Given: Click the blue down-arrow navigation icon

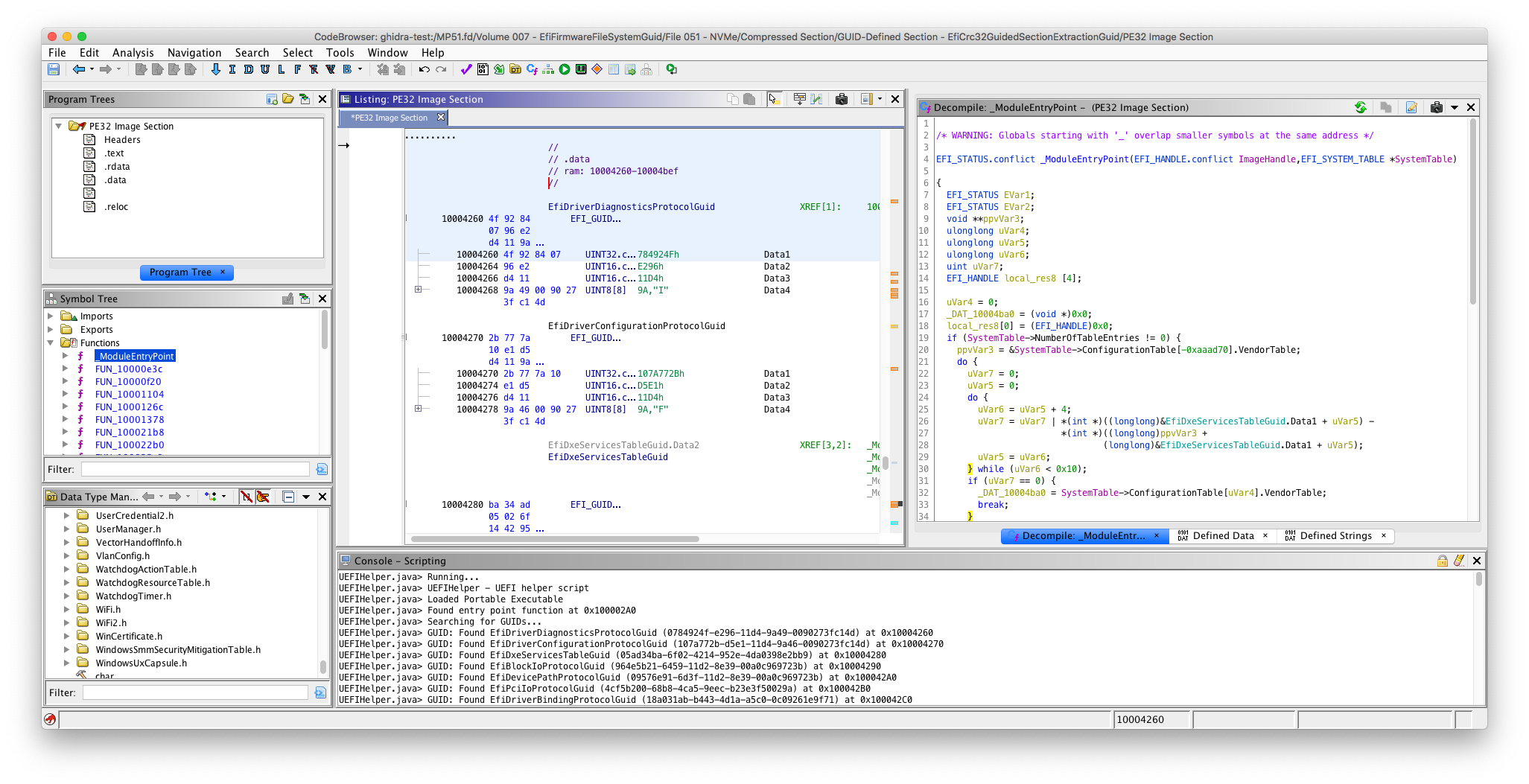Looking at the screenshot, I should coord(216,69).
